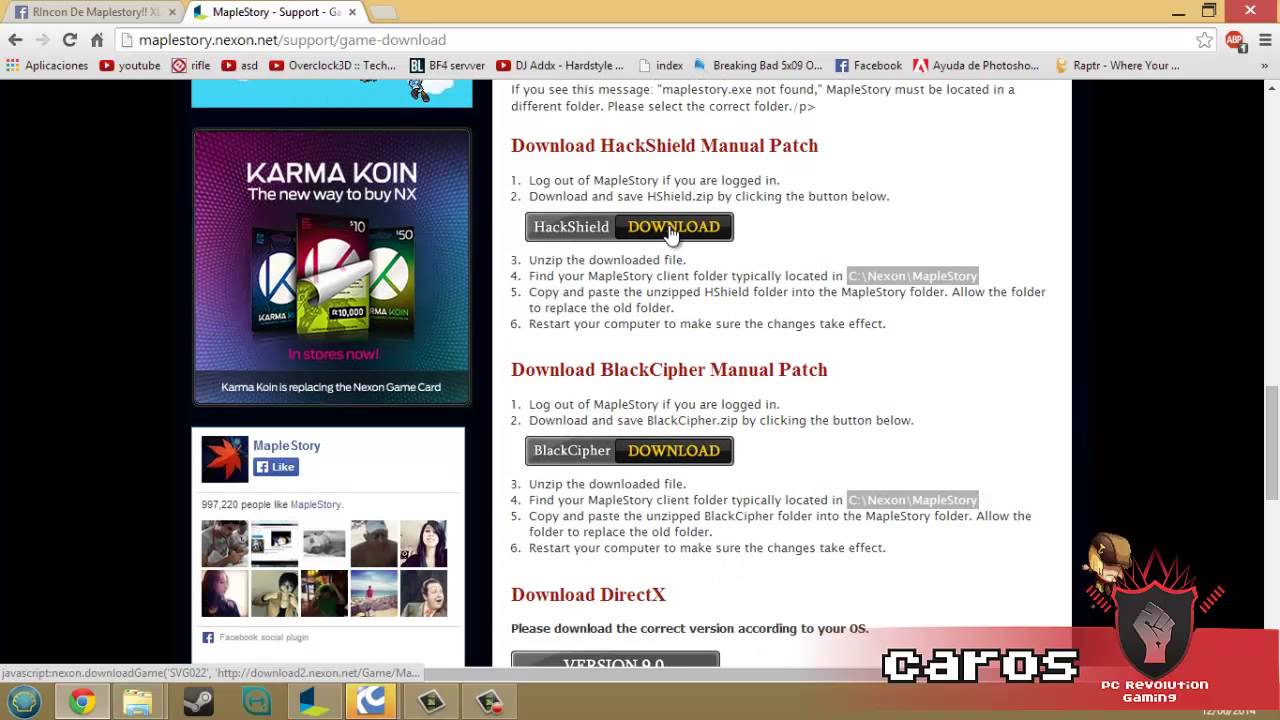Open the Ayuda de Photoshop bookmark
Viewport: 1280px width, 720px height.
(x=976, y=65)
